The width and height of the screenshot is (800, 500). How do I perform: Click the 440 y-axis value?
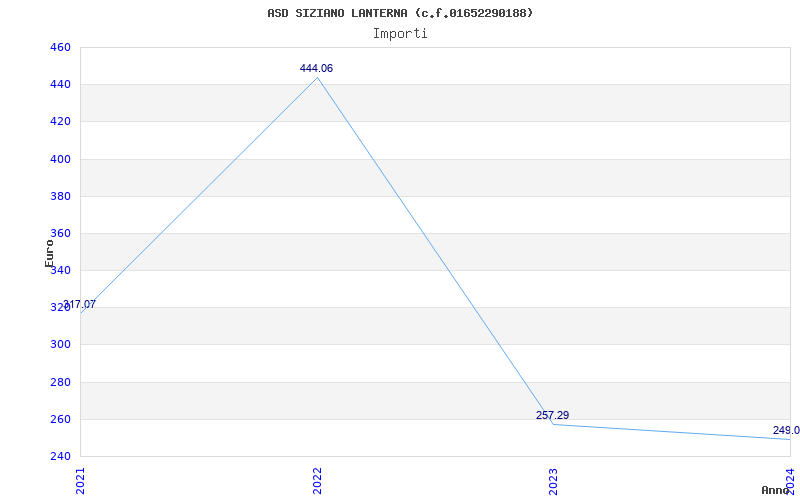pyautogui.click(x=60, y=85)
